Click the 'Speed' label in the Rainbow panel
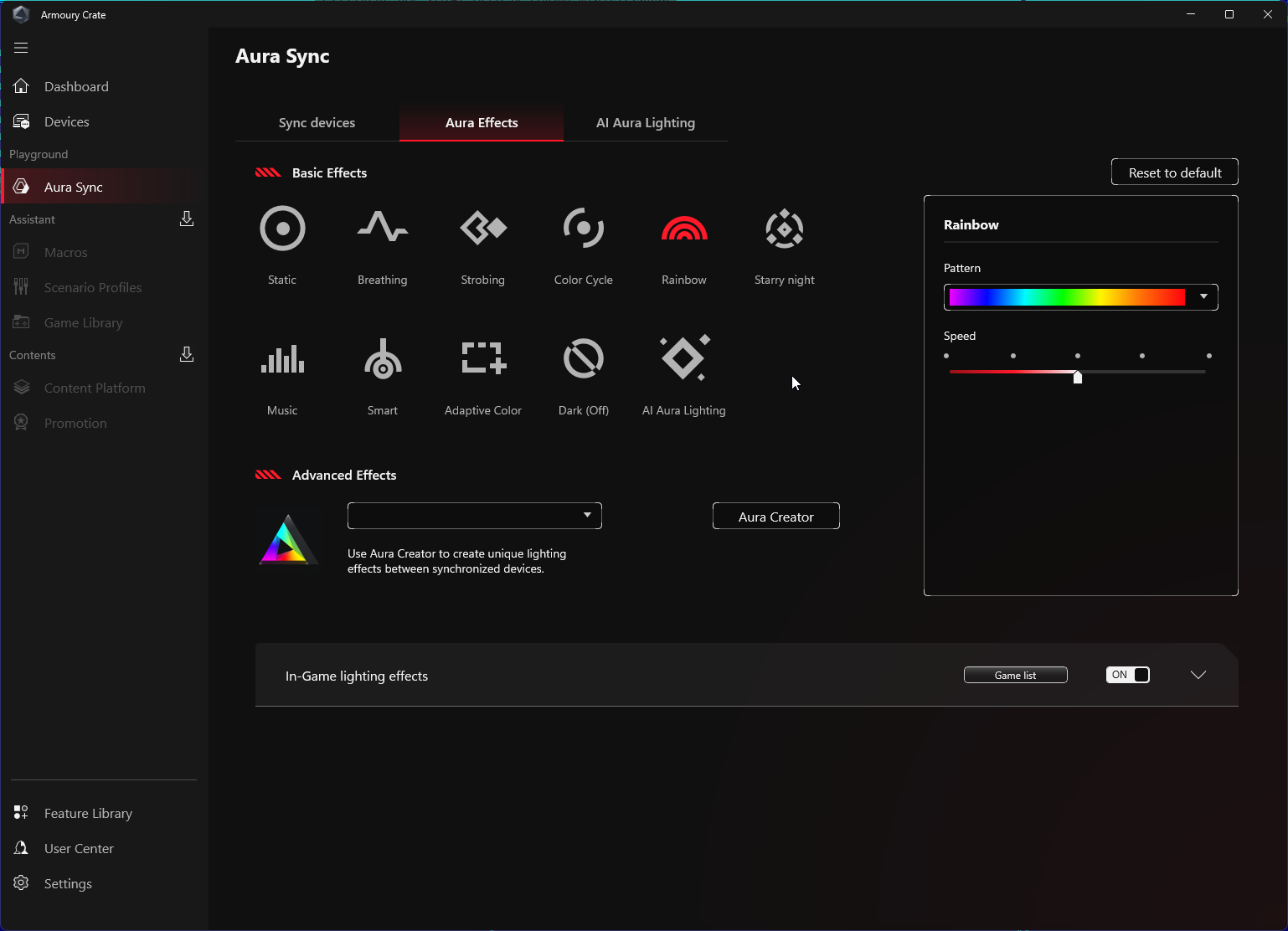The height and width of the screenshot is (931, 1288). coord(960,336)
